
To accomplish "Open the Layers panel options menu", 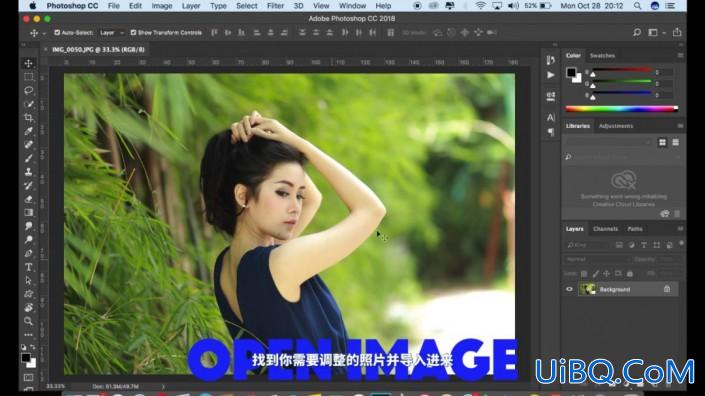I will pyautogui.click(x=680, y=229).
